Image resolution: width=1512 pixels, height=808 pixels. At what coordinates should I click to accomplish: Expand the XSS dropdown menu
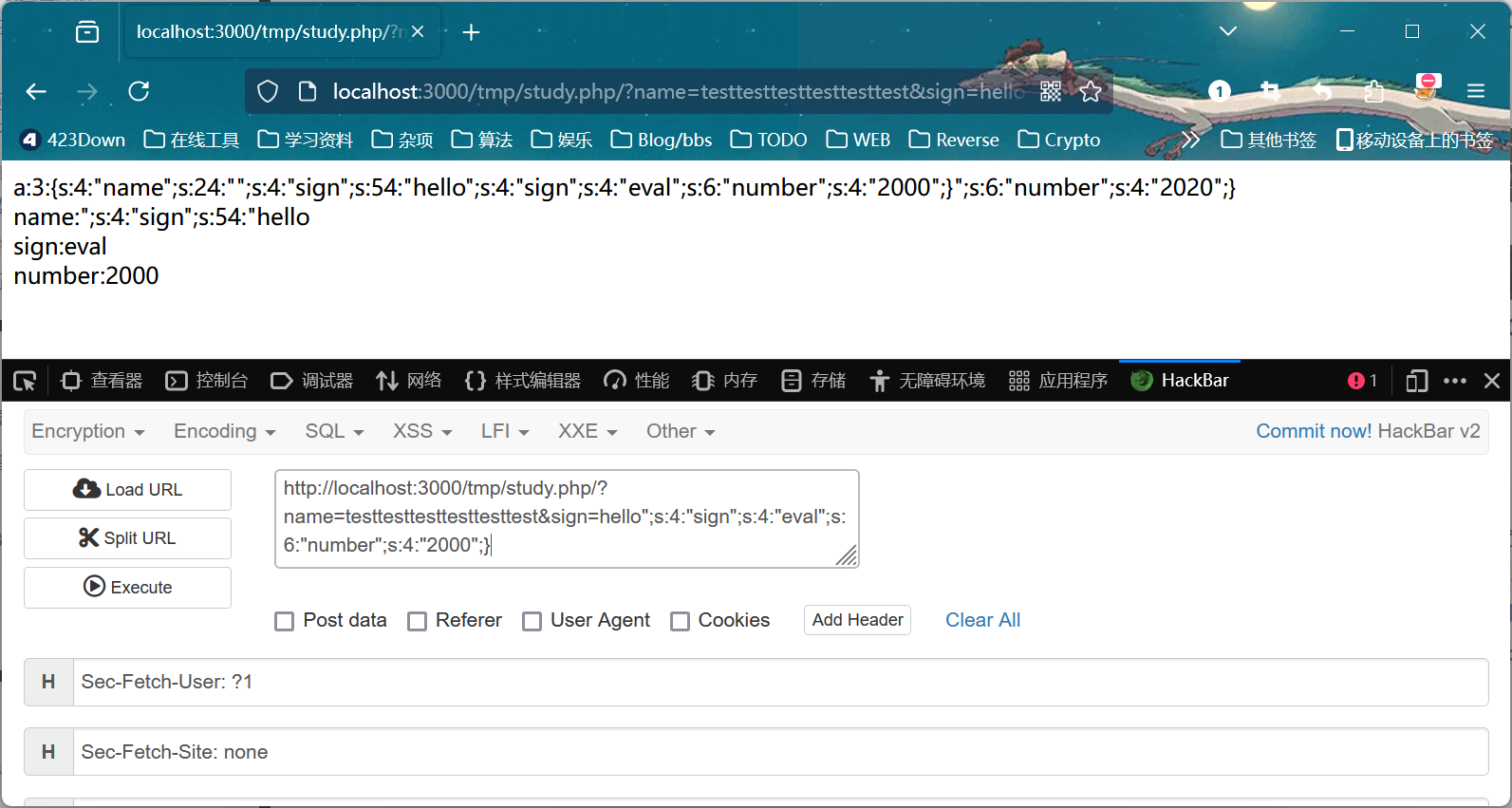[421, 431]
